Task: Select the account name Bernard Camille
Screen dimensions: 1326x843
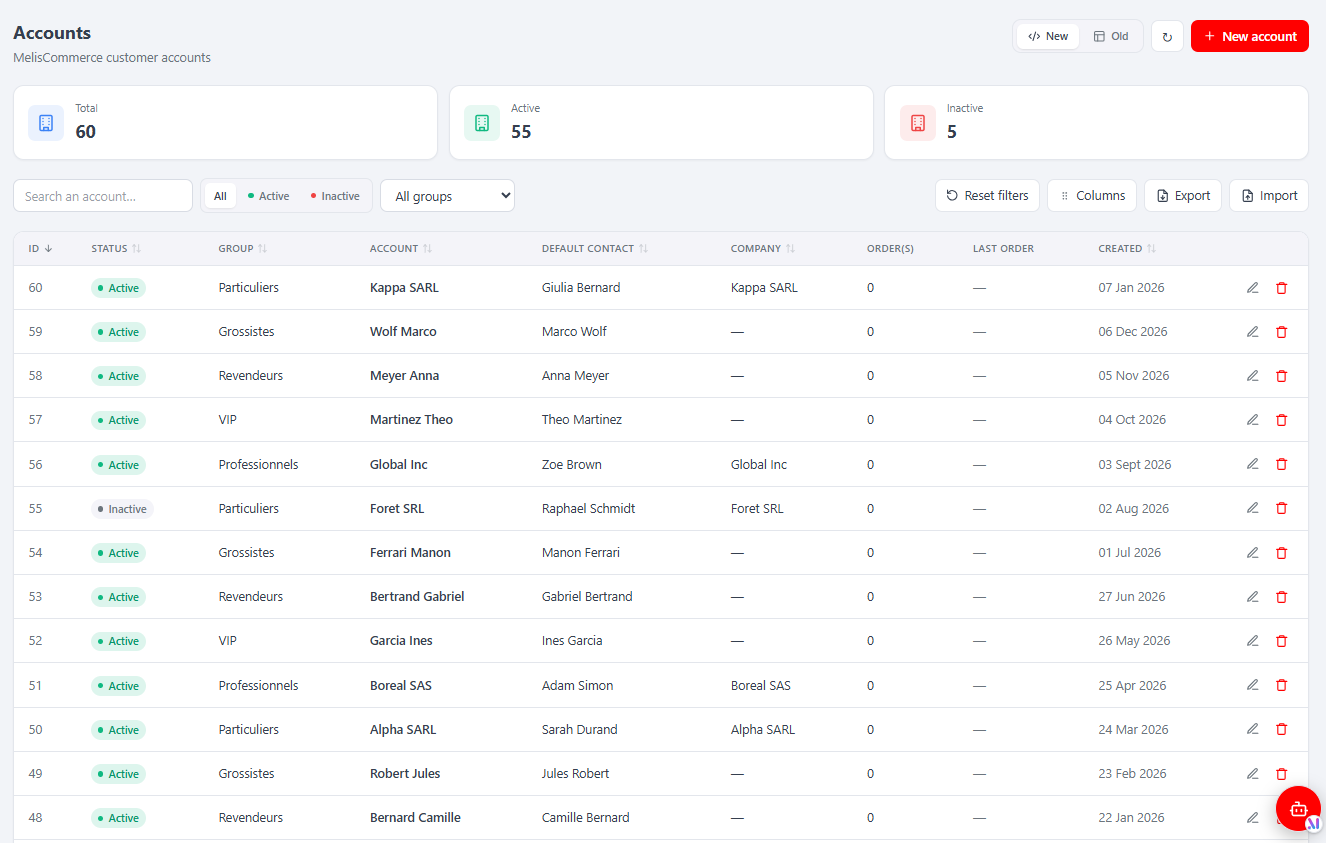Action: [x=415, y=817]
